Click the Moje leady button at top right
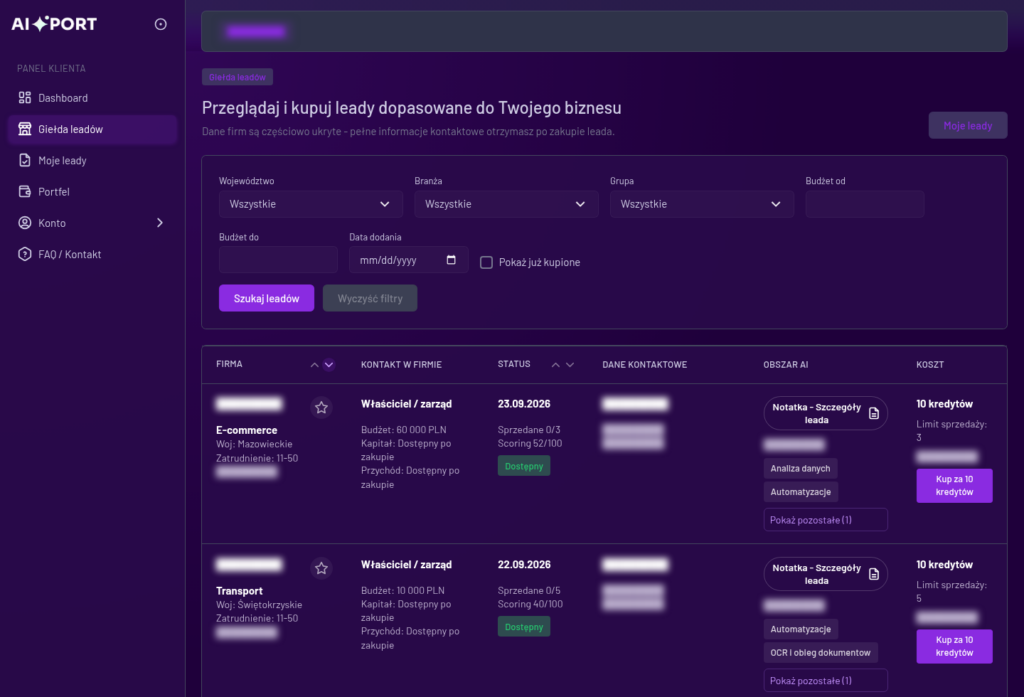The image size is (1024, 697). [967, 125]
